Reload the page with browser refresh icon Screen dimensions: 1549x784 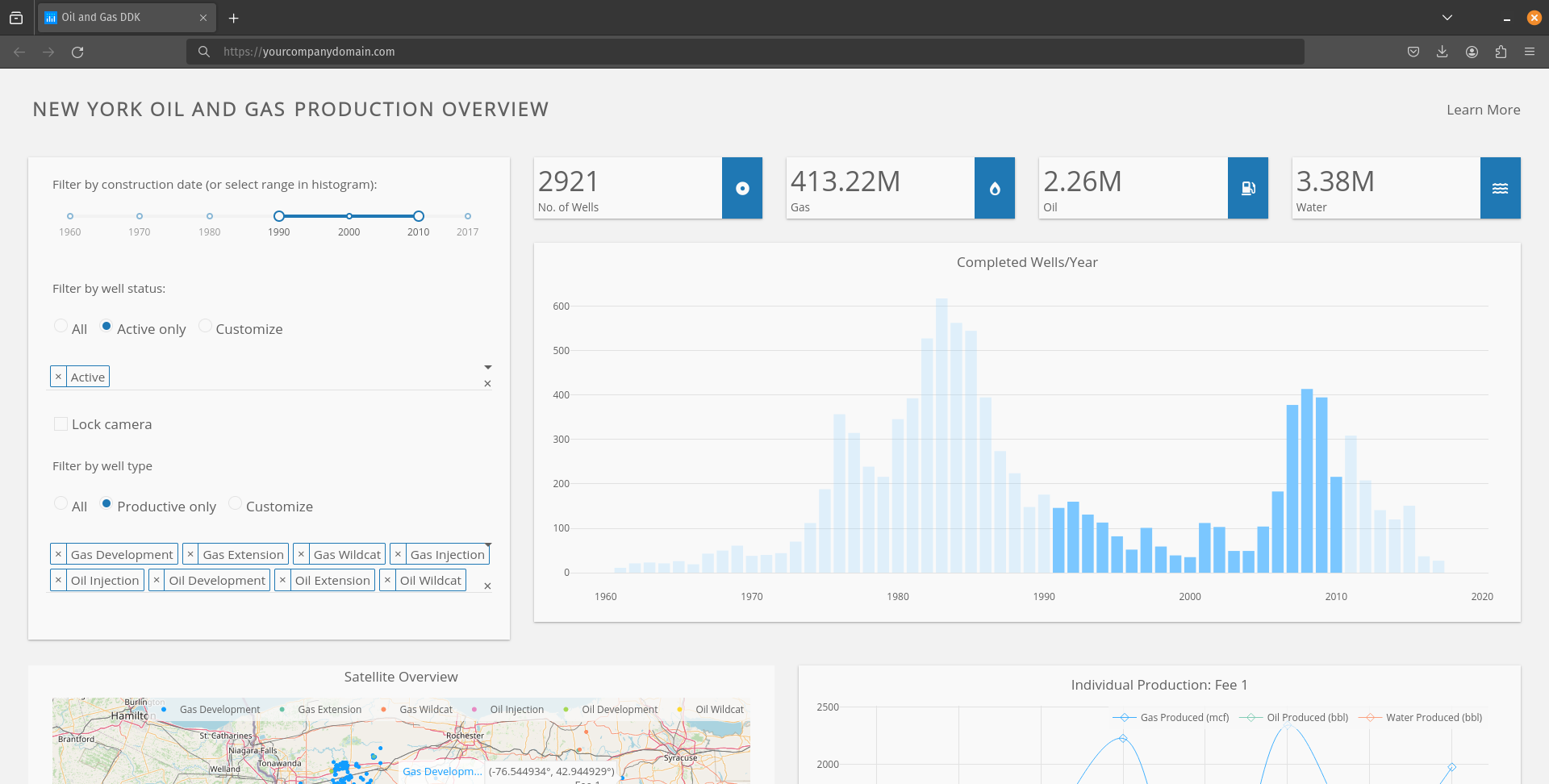(x=77, y=52)
